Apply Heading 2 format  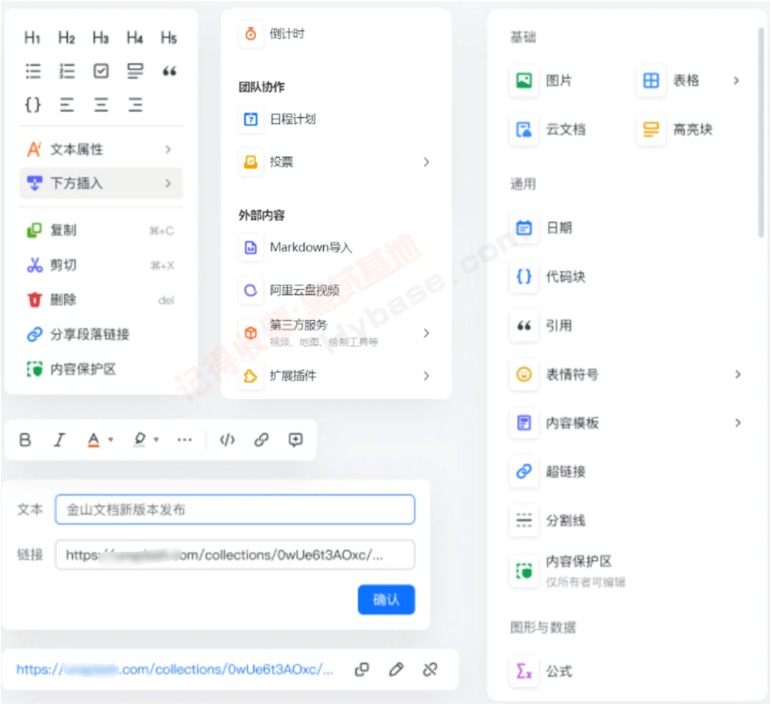tap(66, 37)
